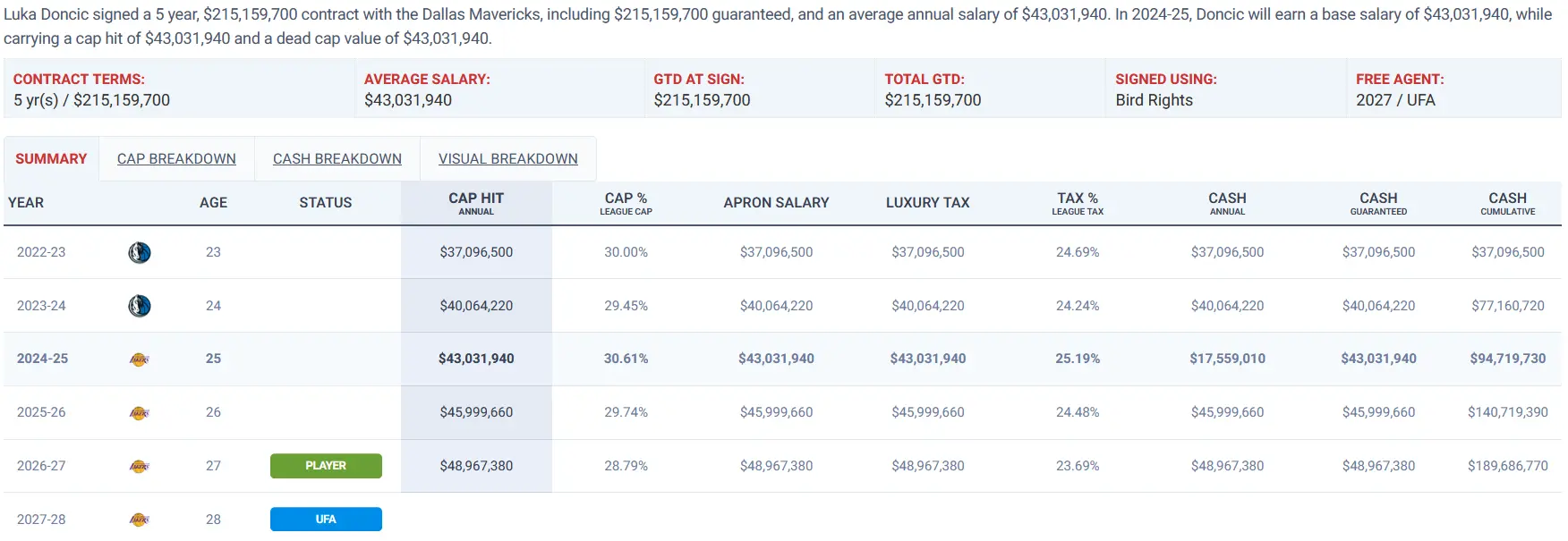Click the green Player option badge for 2026-27
Image resolution: width=1568 pixels, height=541 pixels.
326,466
